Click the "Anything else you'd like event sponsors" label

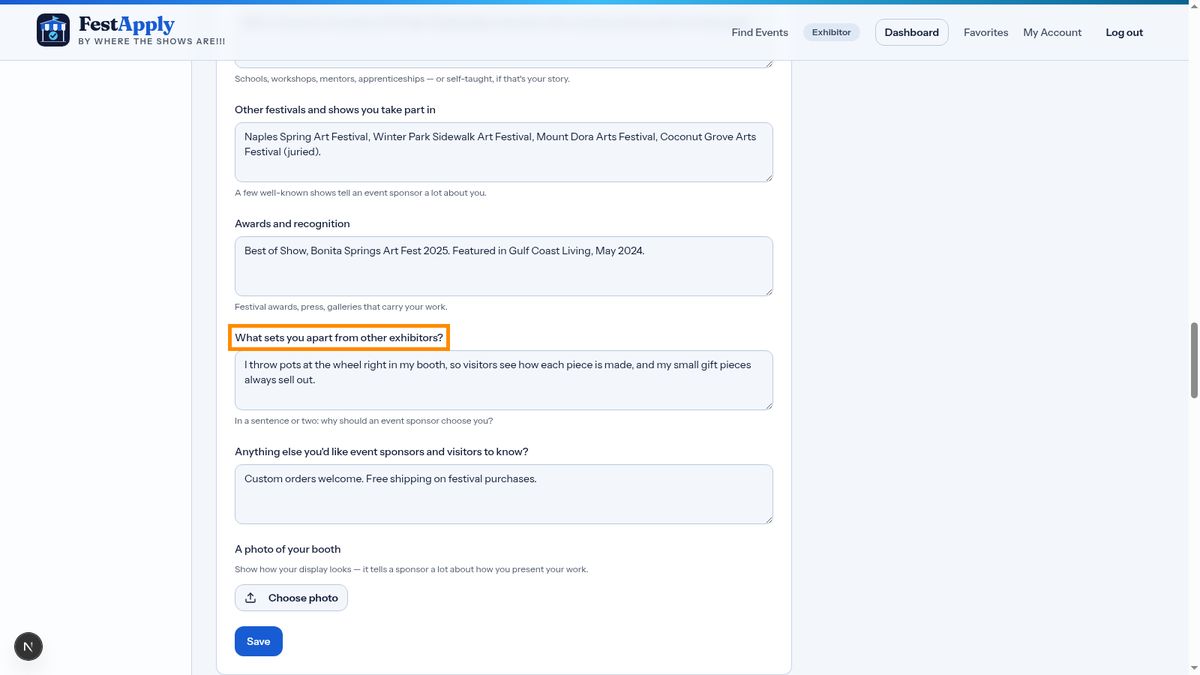click(x=382, y=452)
